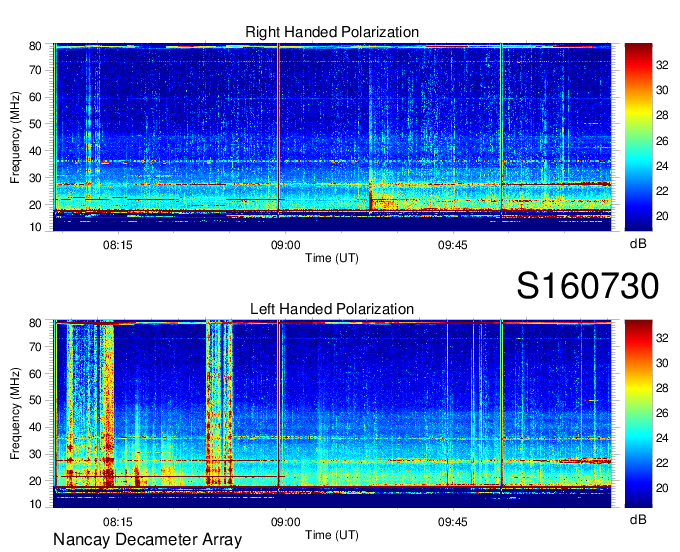The image size is (680, 552).
Task: Click the dB unit label under top color bar
Action: coord(638,244)
